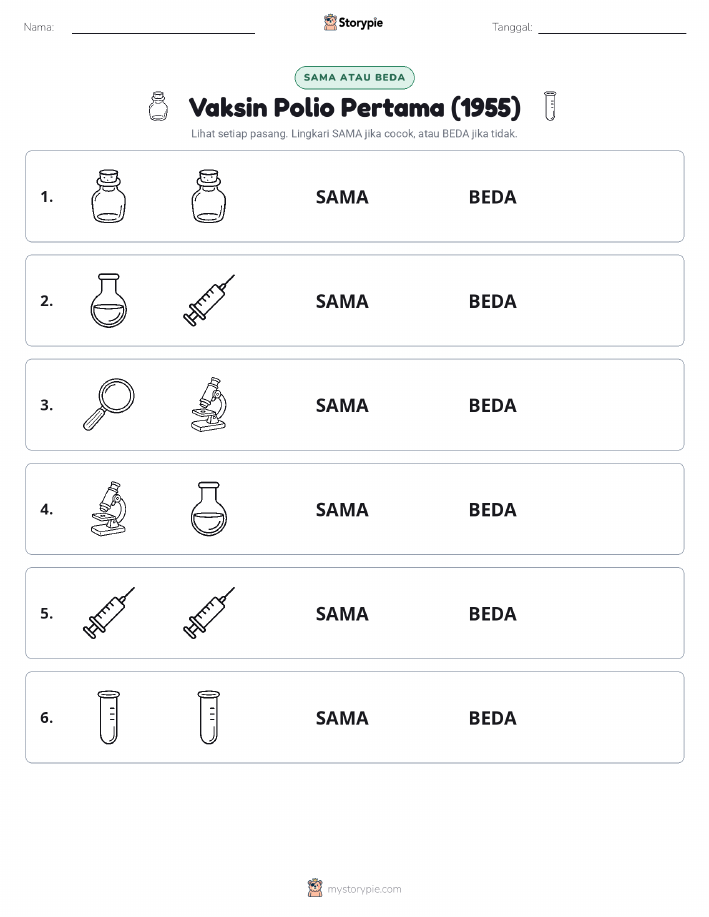709x917 pixels.
Task: Select BEDA for pair 3
Action: point(493,405)
